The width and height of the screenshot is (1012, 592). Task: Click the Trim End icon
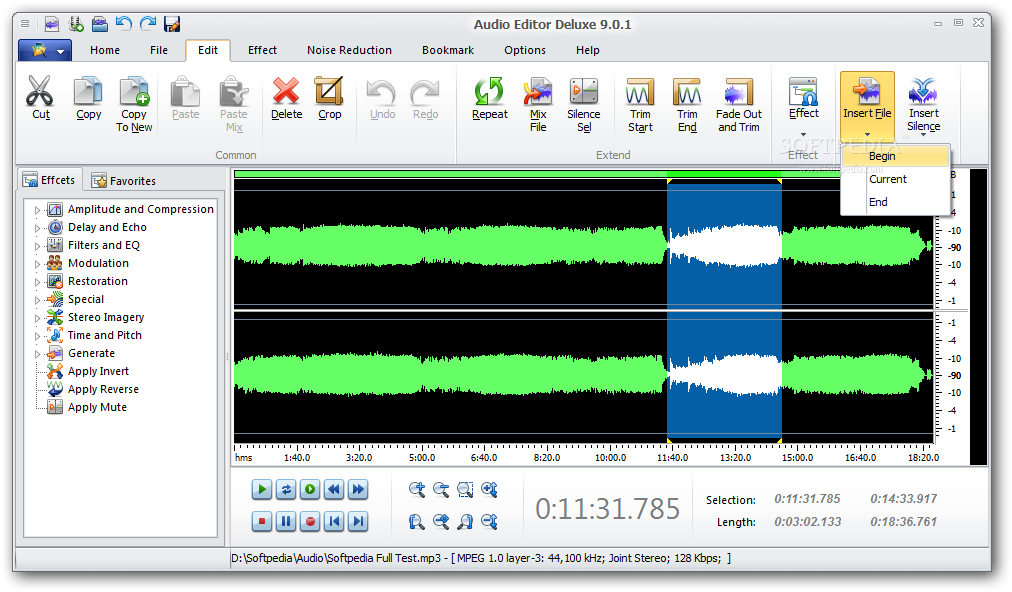click(x=687, y=91)
